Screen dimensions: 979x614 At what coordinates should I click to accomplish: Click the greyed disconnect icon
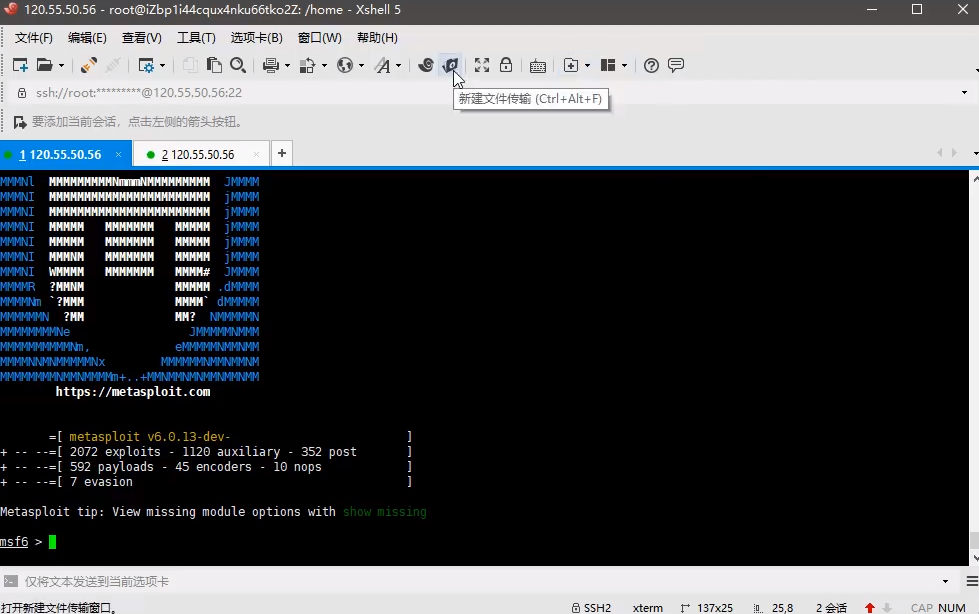tap(113, 65)
